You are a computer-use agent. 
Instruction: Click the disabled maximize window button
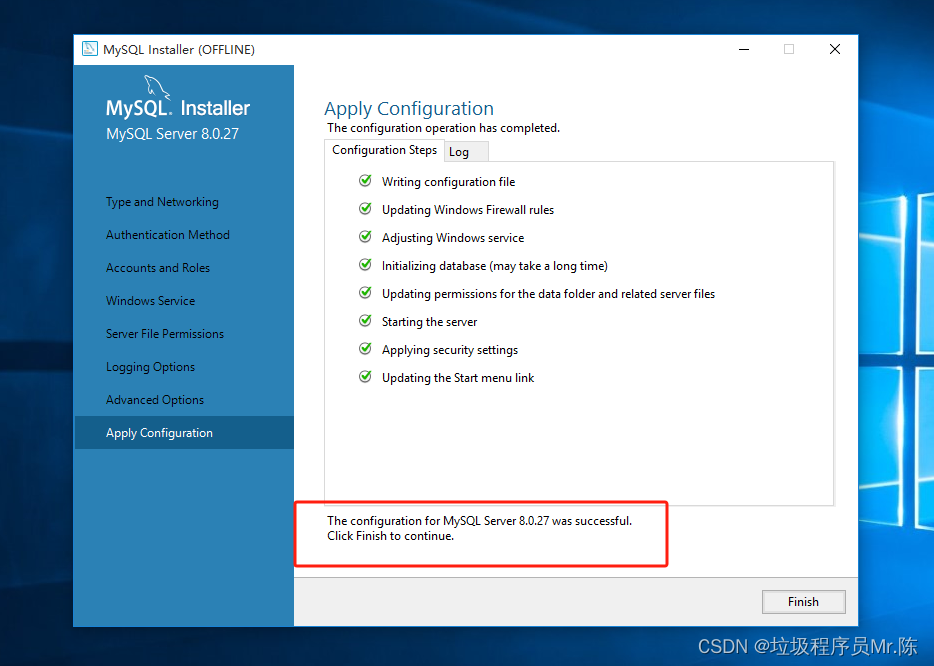point(789,49)
